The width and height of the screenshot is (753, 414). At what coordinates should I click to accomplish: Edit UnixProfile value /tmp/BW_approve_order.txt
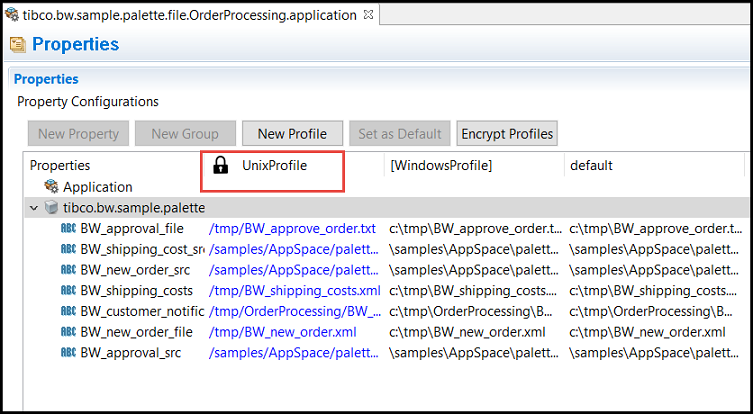pos(292,229)
